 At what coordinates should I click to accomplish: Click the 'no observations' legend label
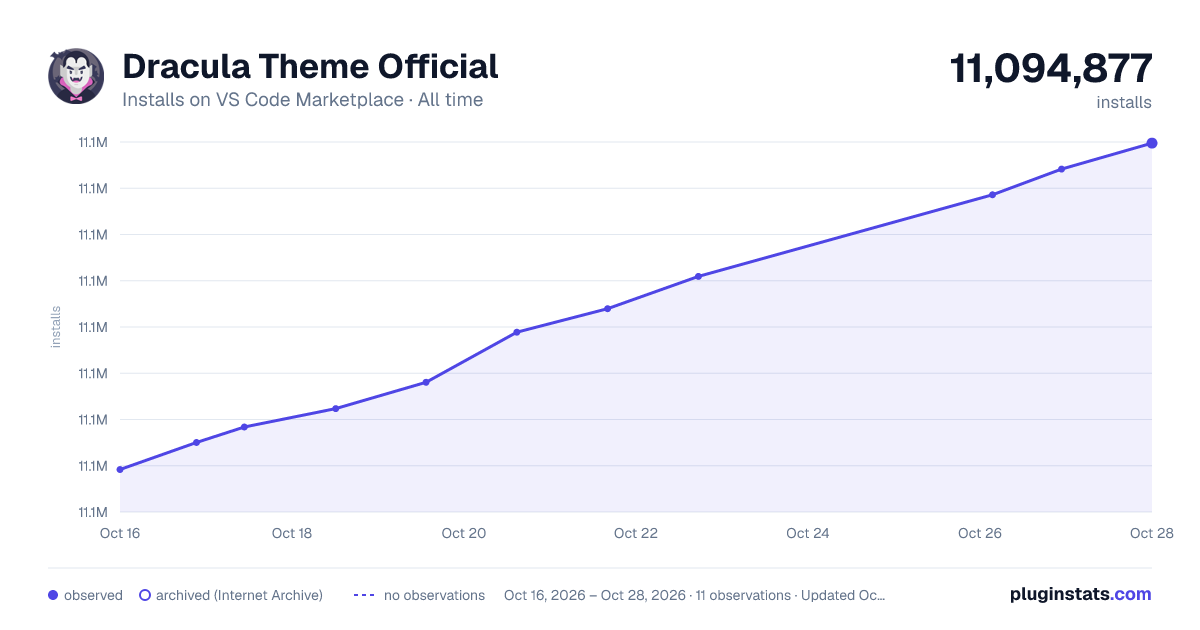point(434,595)
